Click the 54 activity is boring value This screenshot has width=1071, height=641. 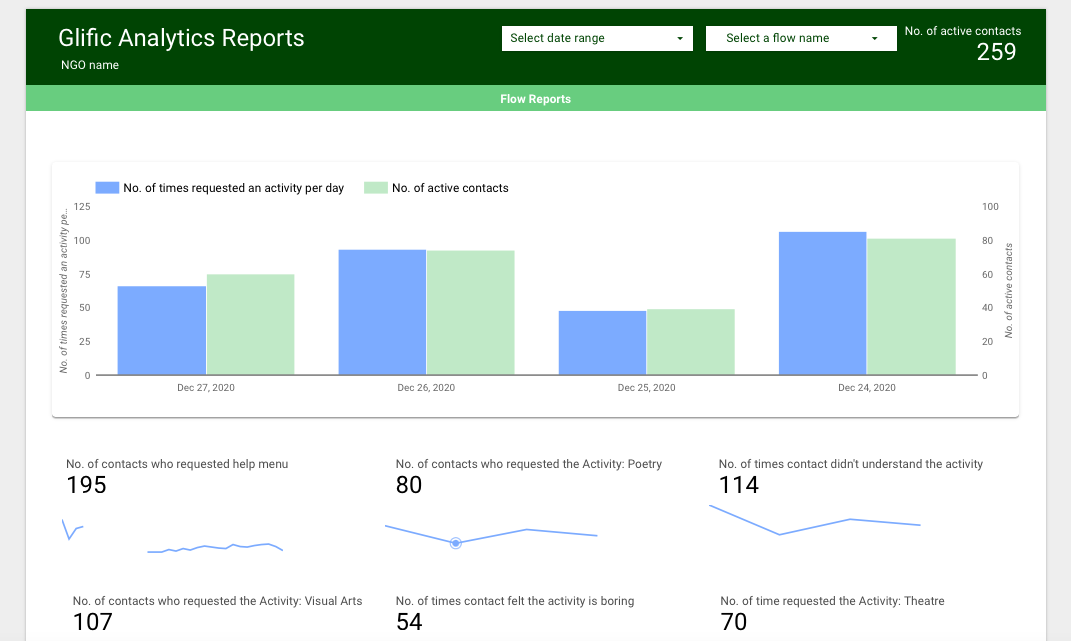point(408,623)
